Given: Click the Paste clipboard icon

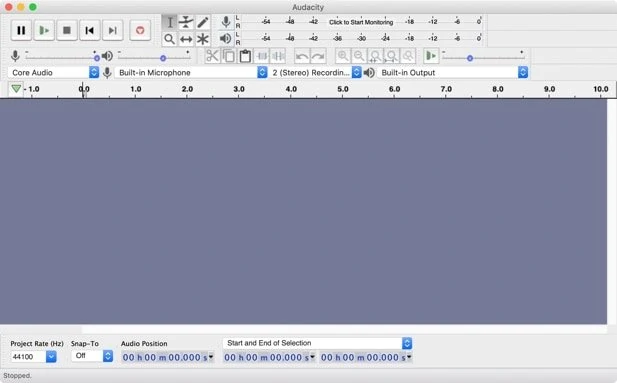Looking at the screenshot, I should tap(245, 56).
